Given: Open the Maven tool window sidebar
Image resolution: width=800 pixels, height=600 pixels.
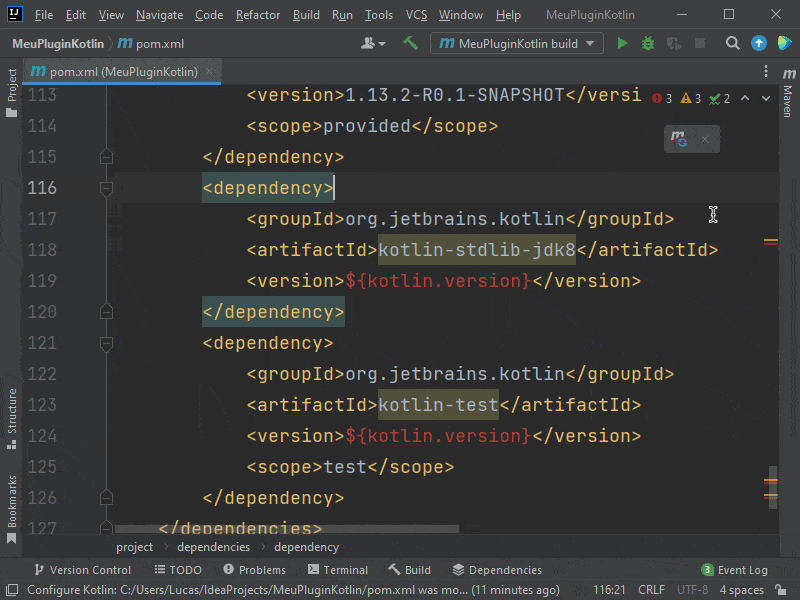Looking at the screenshot, I should 788,100.
